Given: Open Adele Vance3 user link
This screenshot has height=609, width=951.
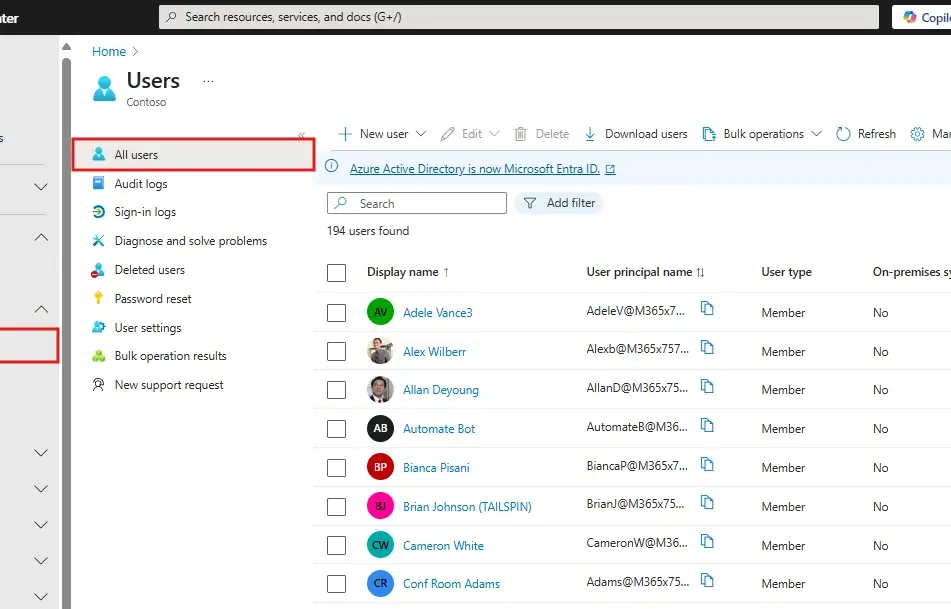Looking at the screenshot, I should [437, 312].
